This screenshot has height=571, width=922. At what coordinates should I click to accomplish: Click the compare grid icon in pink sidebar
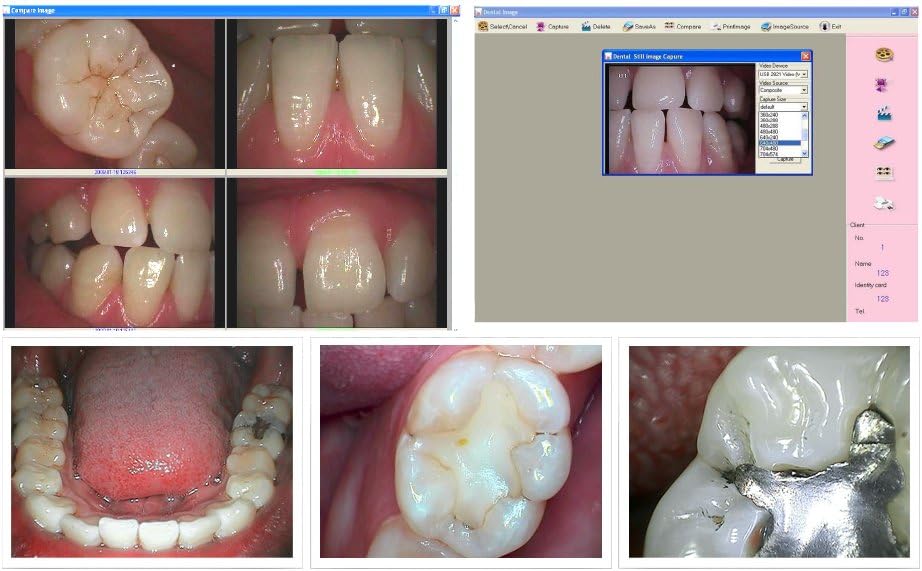[882, 172]
